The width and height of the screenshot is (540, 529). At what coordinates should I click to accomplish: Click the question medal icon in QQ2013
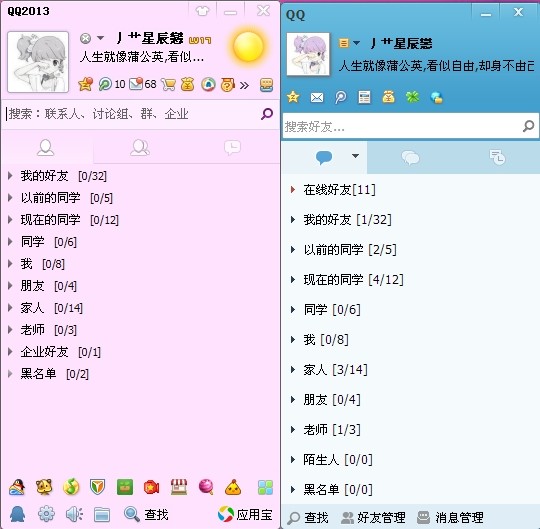pos(228,84)
